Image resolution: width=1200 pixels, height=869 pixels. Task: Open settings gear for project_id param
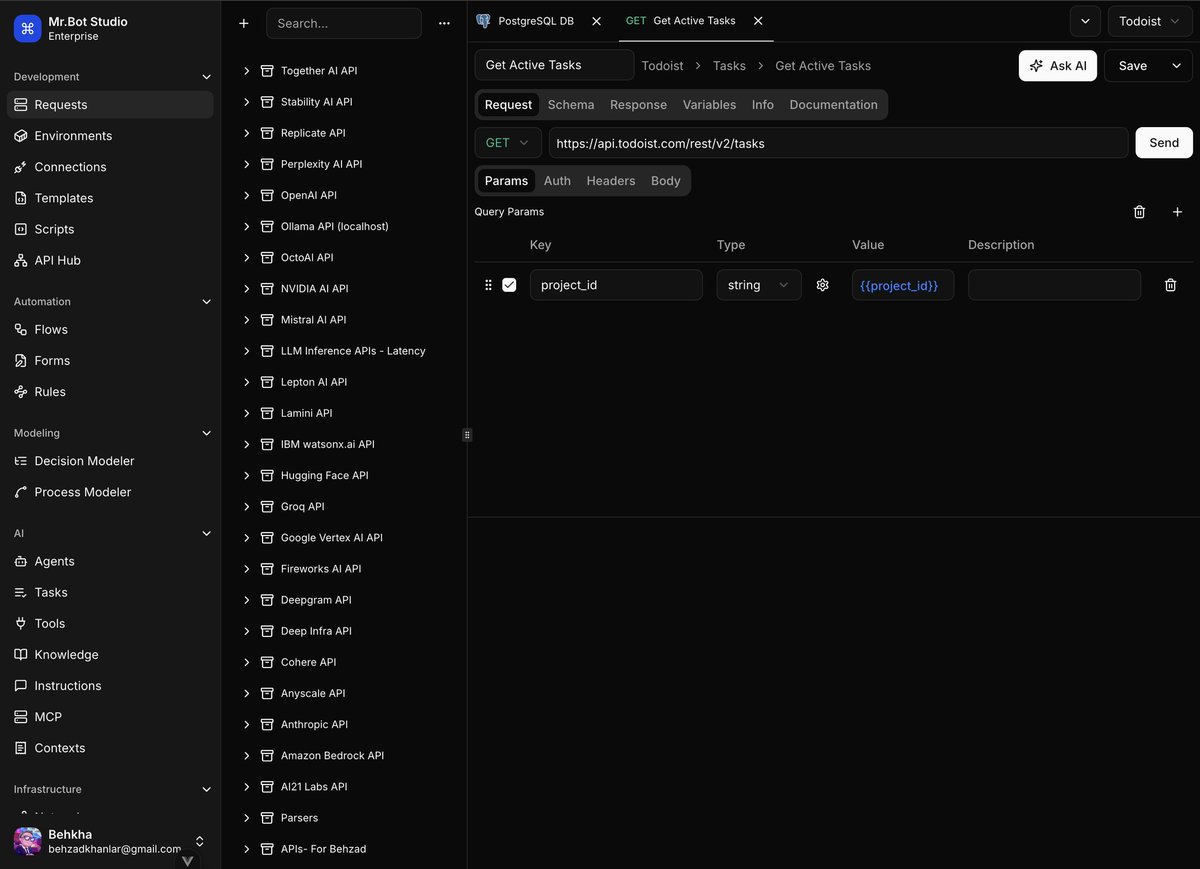(823, 285)
